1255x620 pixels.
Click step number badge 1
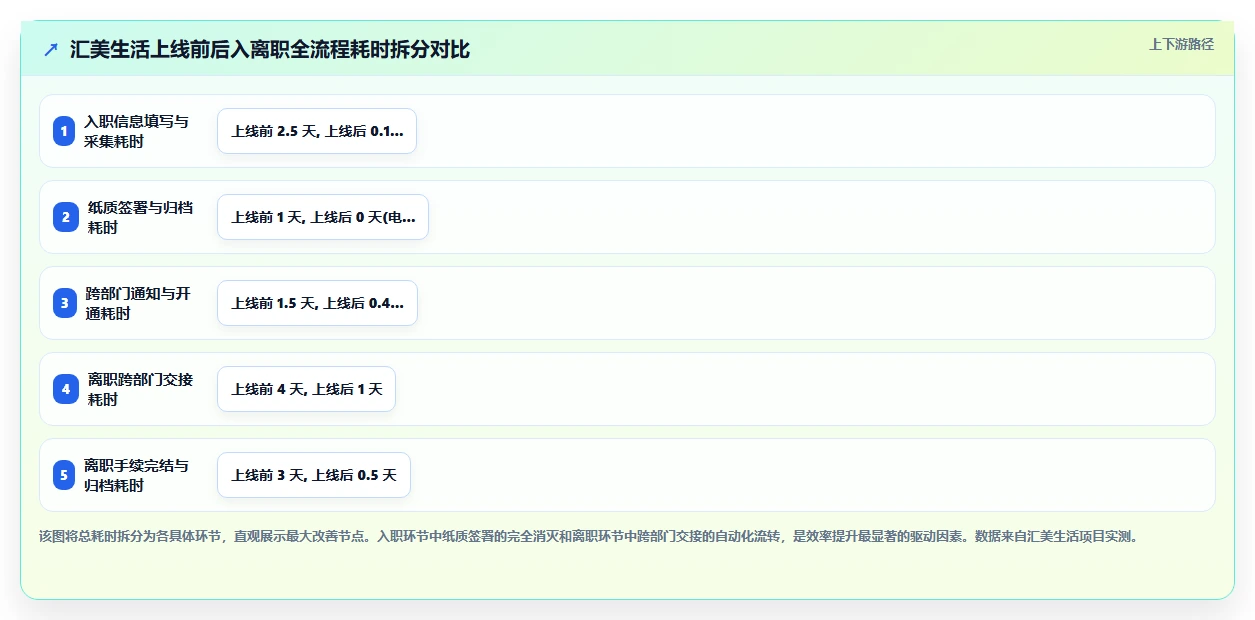pos(64,131)
